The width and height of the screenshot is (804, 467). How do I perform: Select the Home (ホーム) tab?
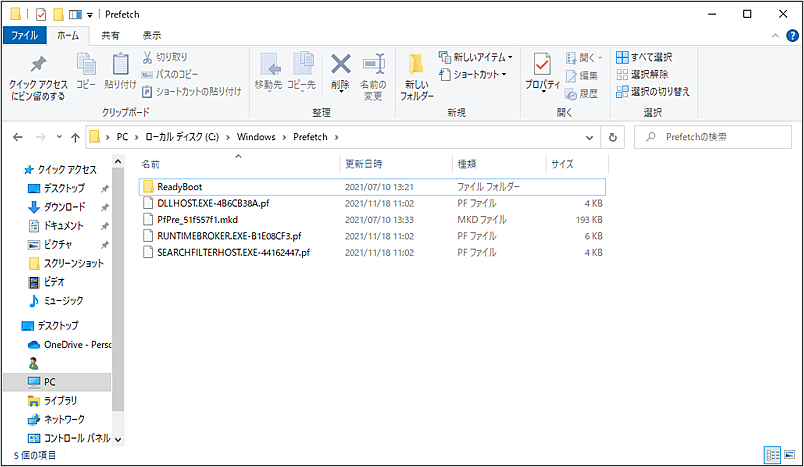tap(68, 35)
